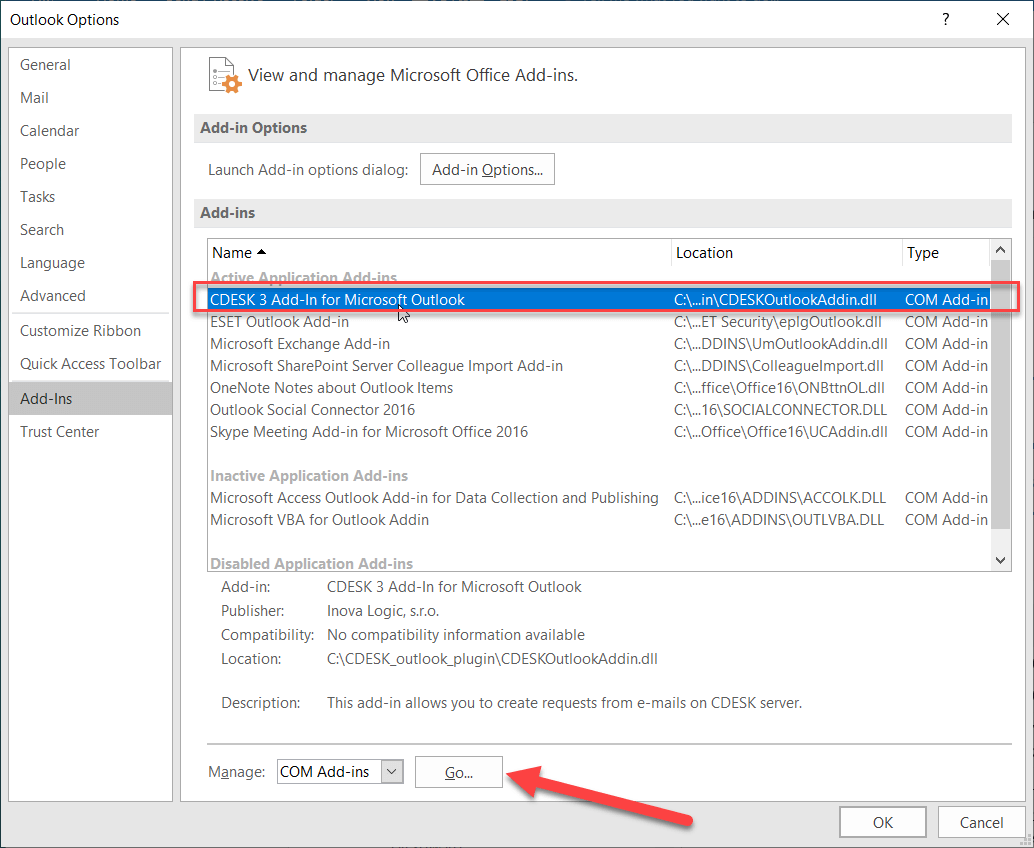Click the Add-in Options... button
The width and height of the screenshot is (1034, 848).
tap(487, 169)
